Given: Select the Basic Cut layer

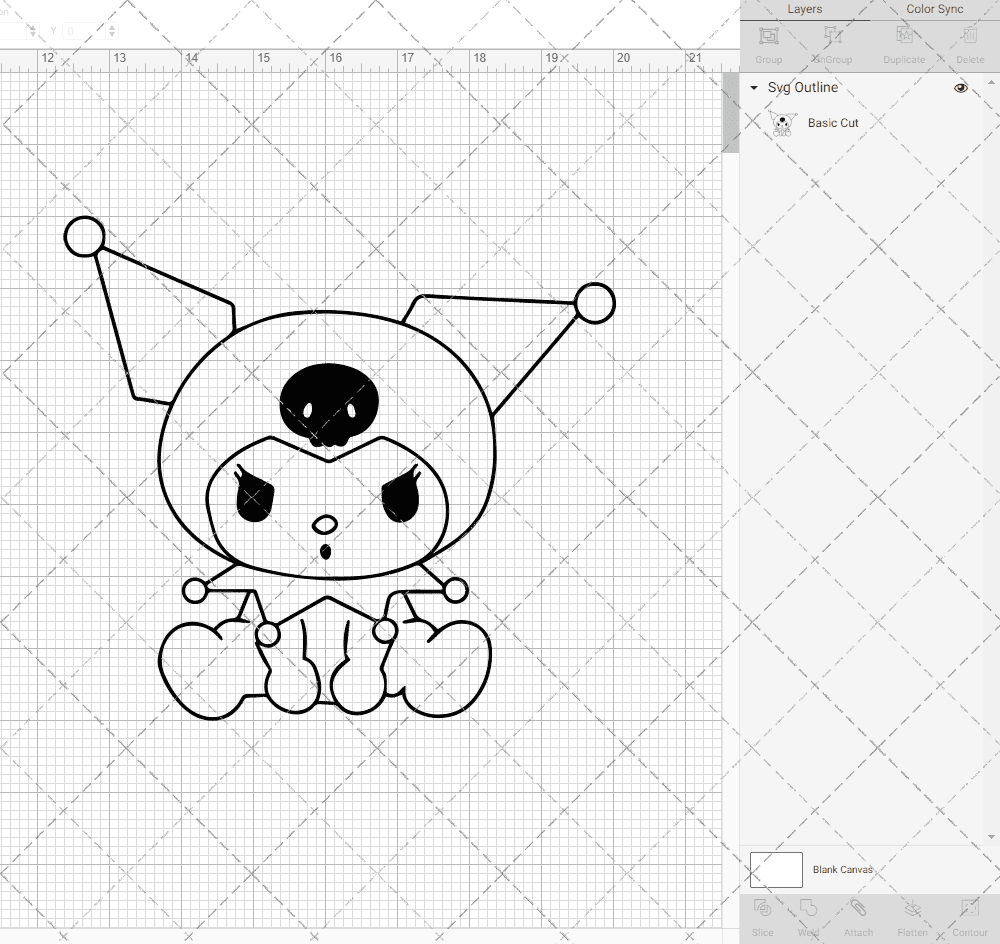Looking at the screenshot, I should click(833, 123).
